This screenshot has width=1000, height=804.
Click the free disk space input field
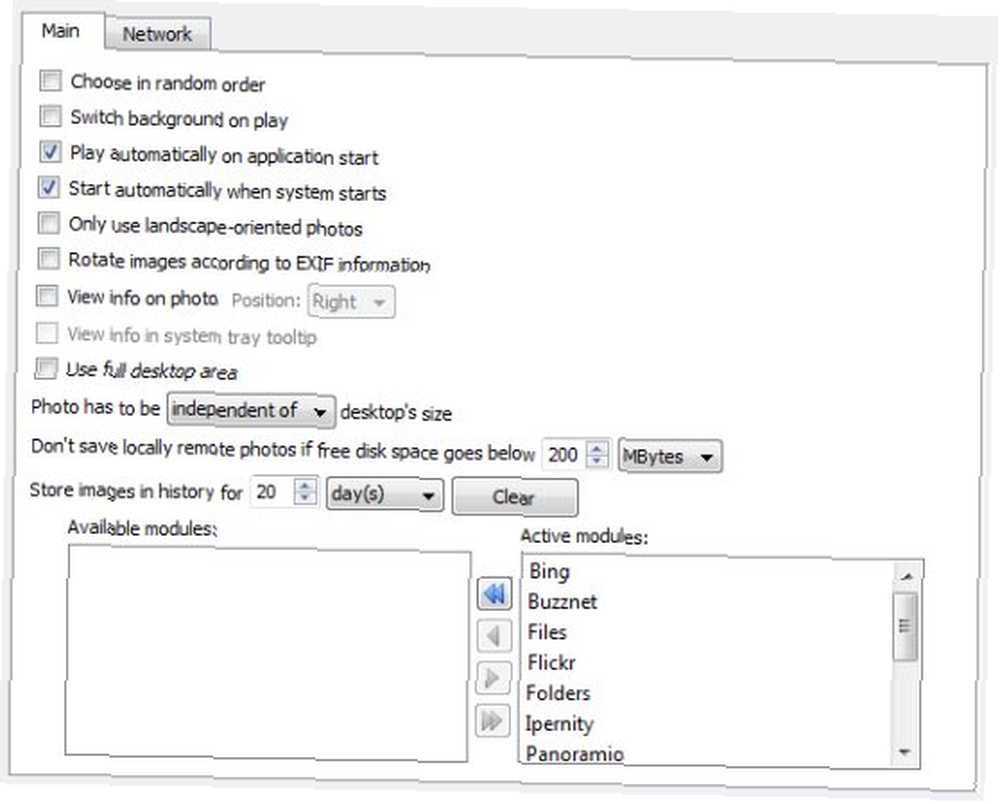click(x=564, y=455)
